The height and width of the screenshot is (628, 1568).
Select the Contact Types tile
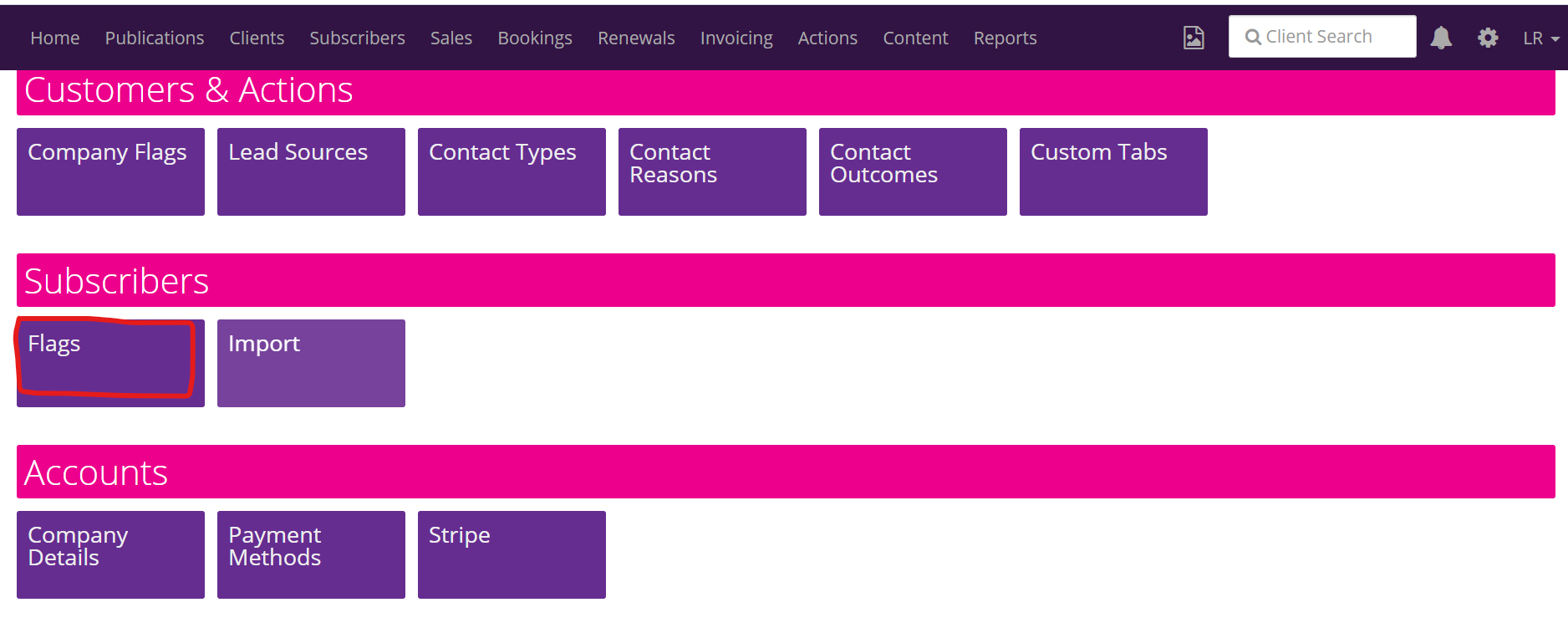click(512, 171)
